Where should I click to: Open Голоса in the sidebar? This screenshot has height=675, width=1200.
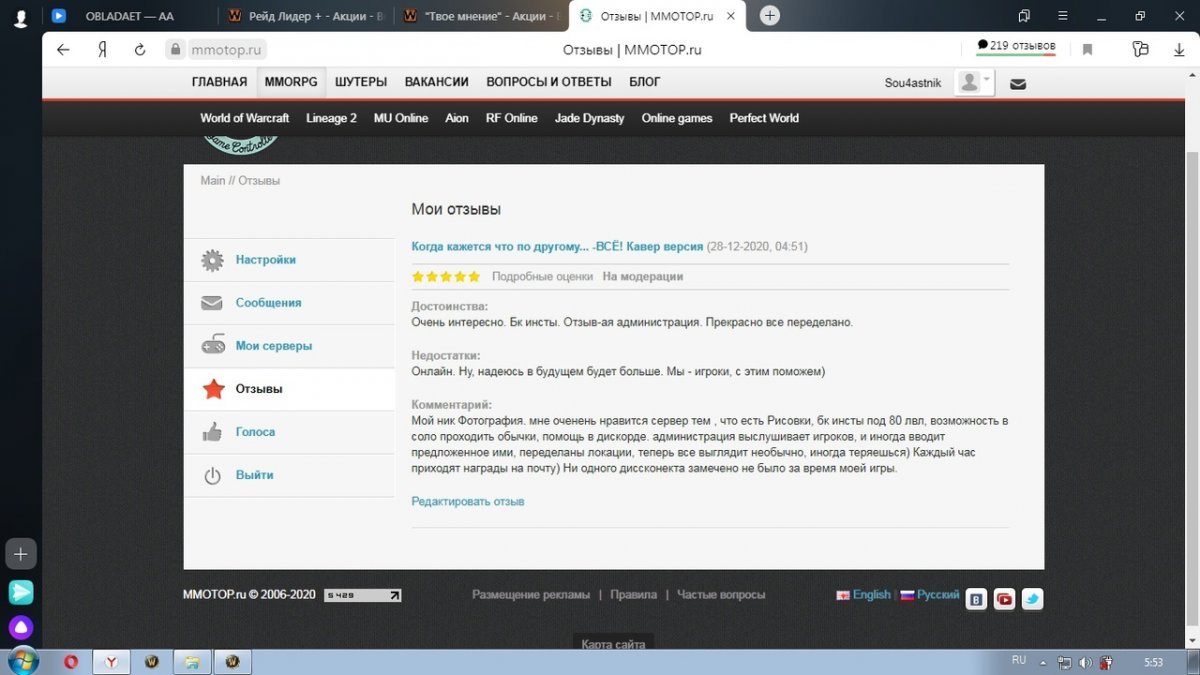tap(255, 432)
